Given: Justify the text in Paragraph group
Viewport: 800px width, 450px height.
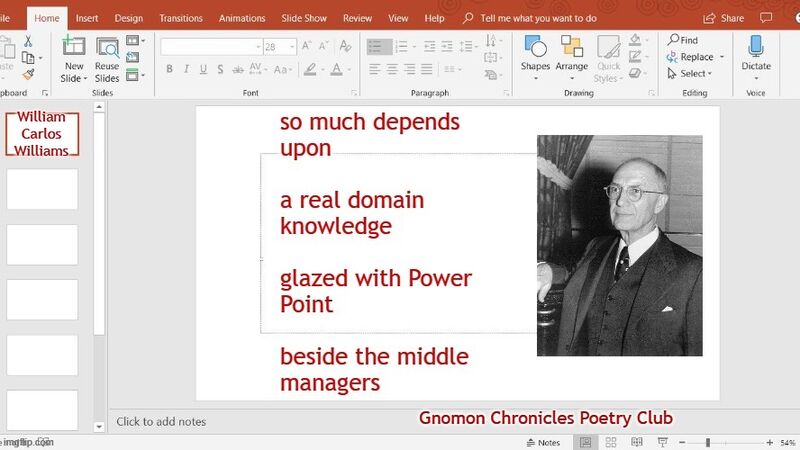Looking at the screenshot, I should point(427,69).
